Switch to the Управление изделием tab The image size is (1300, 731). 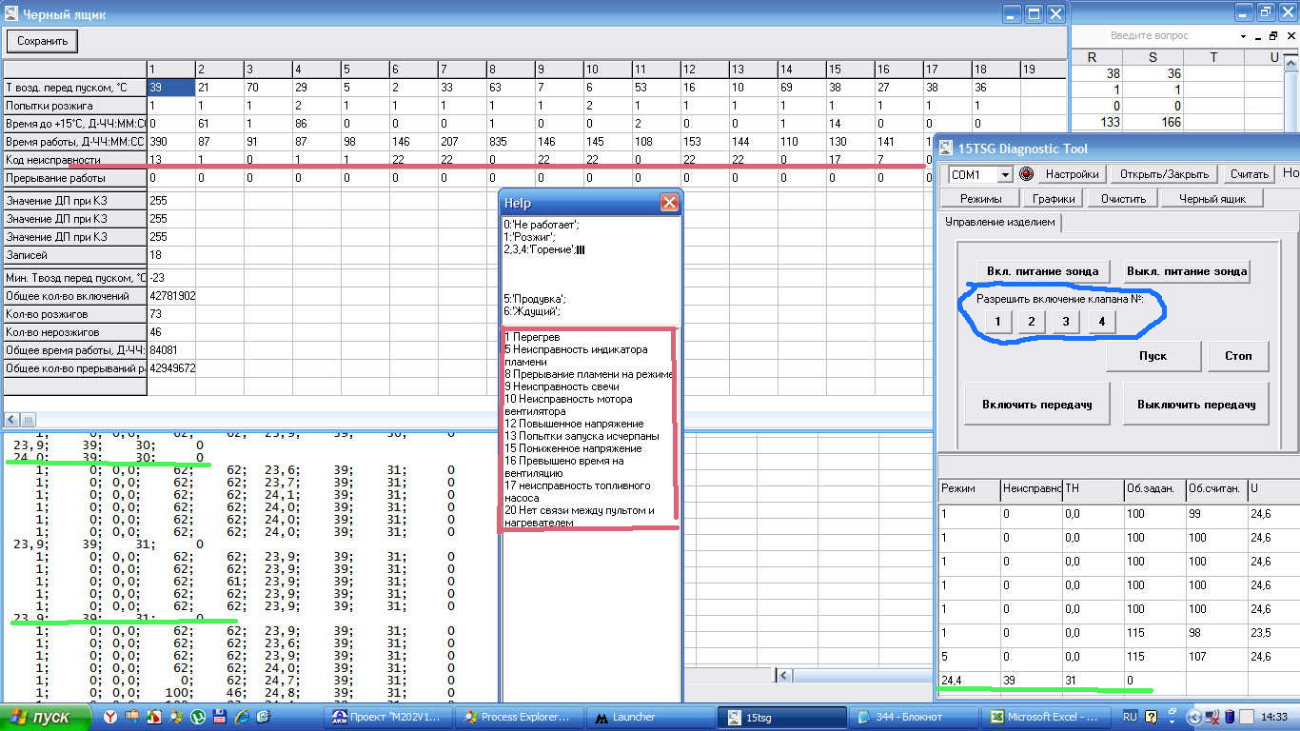(x=1000, y=222)
